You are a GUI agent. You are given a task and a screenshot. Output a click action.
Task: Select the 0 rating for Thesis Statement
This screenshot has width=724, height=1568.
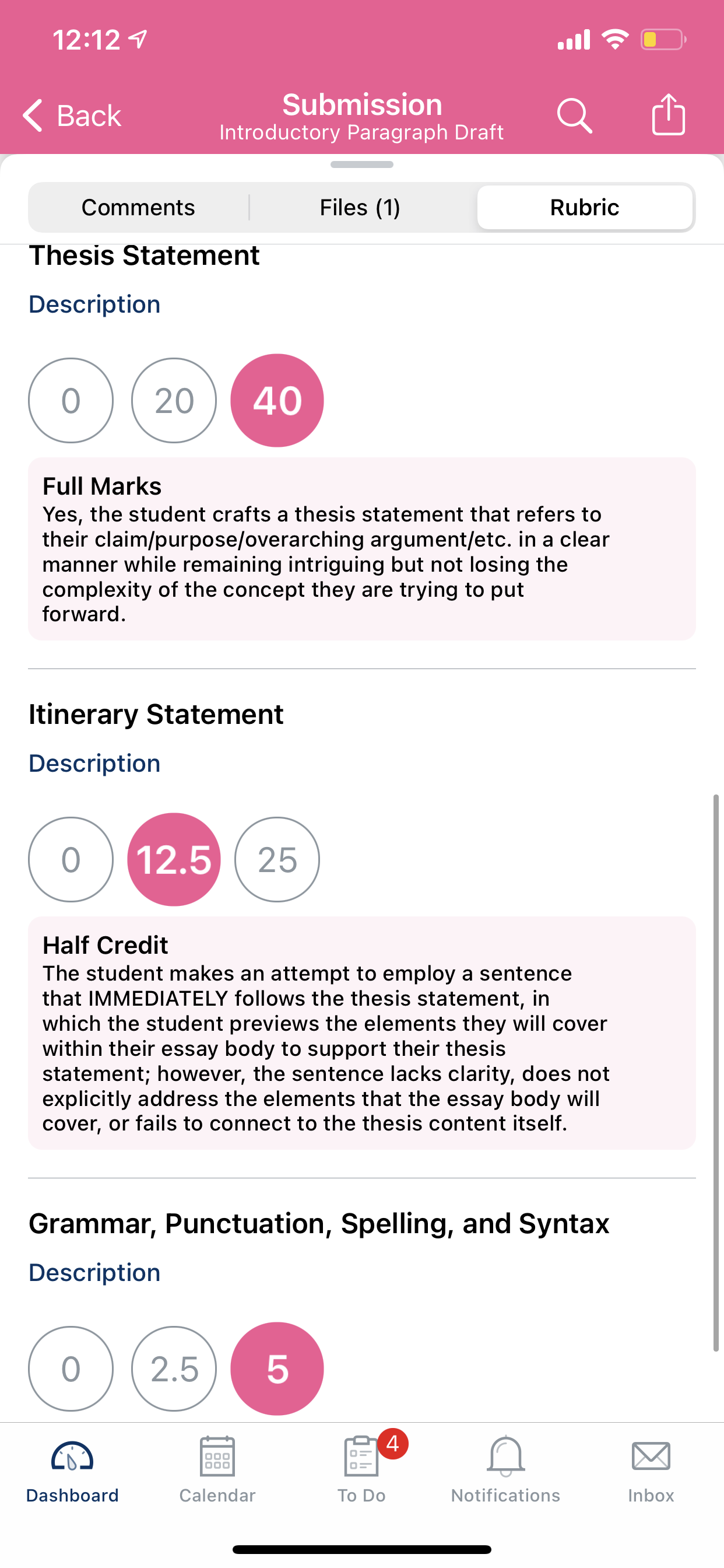click(71, 401)
